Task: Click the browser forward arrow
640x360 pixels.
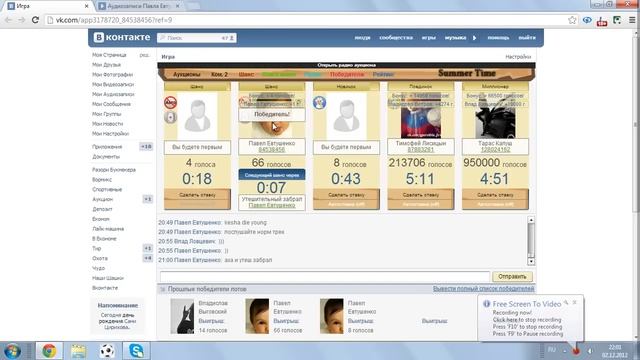Action: (22, 20)
